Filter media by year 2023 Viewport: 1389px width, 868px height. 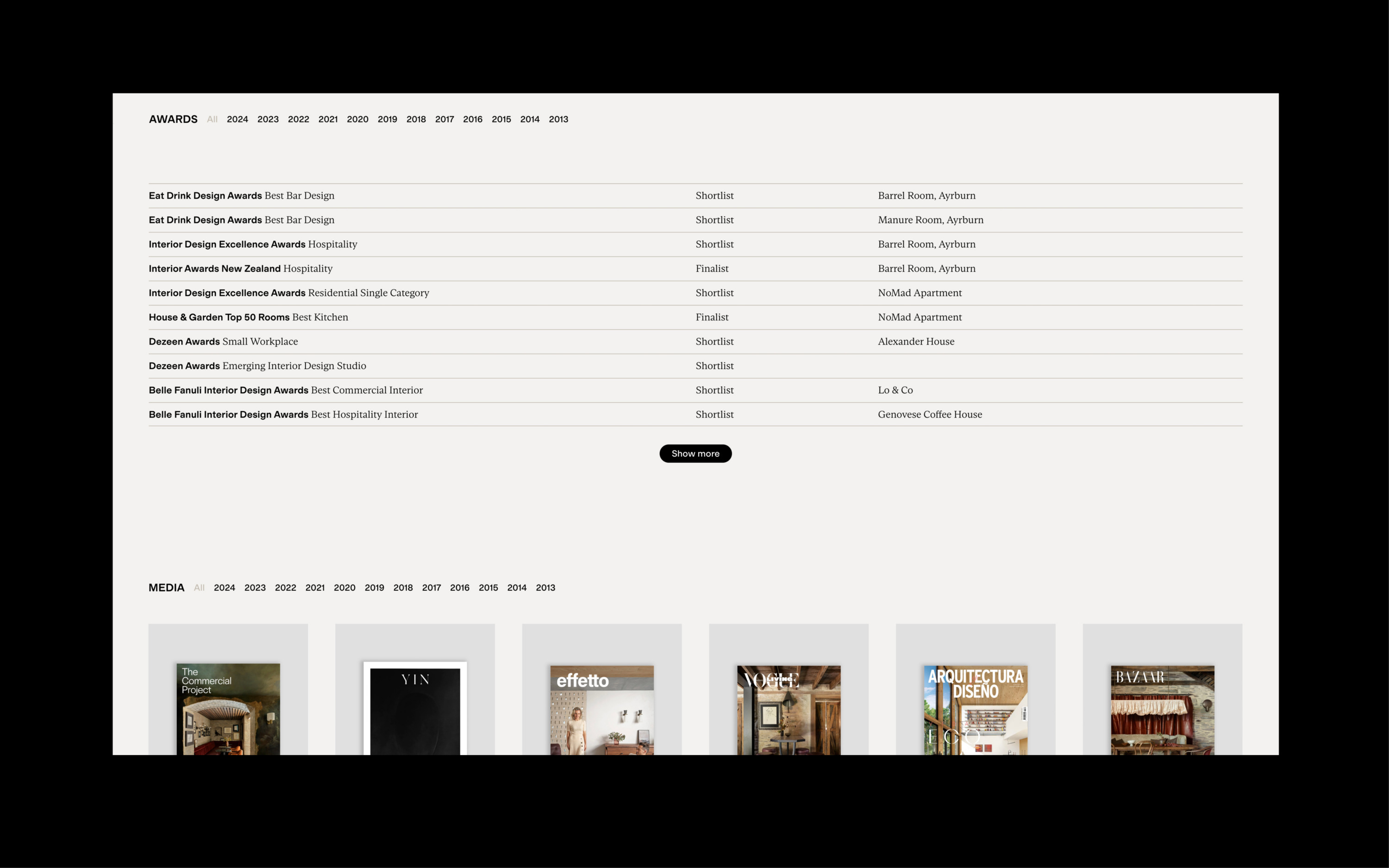255,587
